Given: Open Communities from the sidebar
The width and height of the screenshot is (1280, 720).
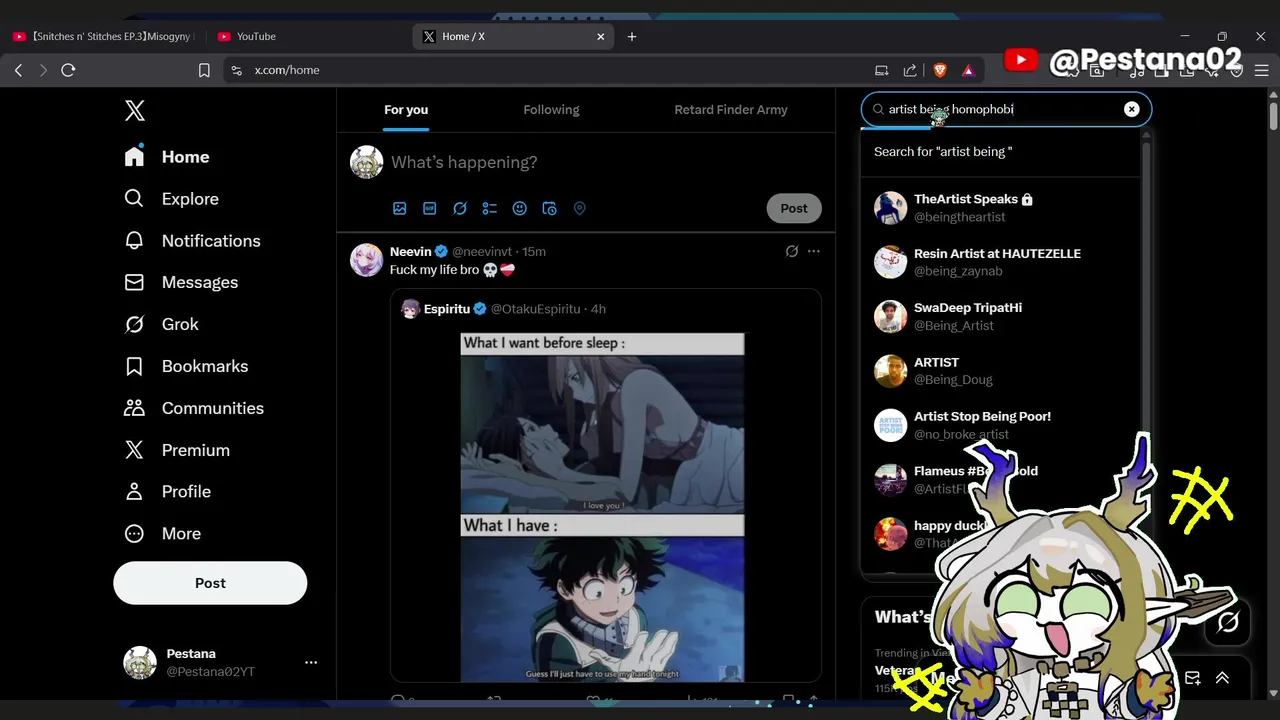Looking at the screenshot, I should tap(193, 408).
